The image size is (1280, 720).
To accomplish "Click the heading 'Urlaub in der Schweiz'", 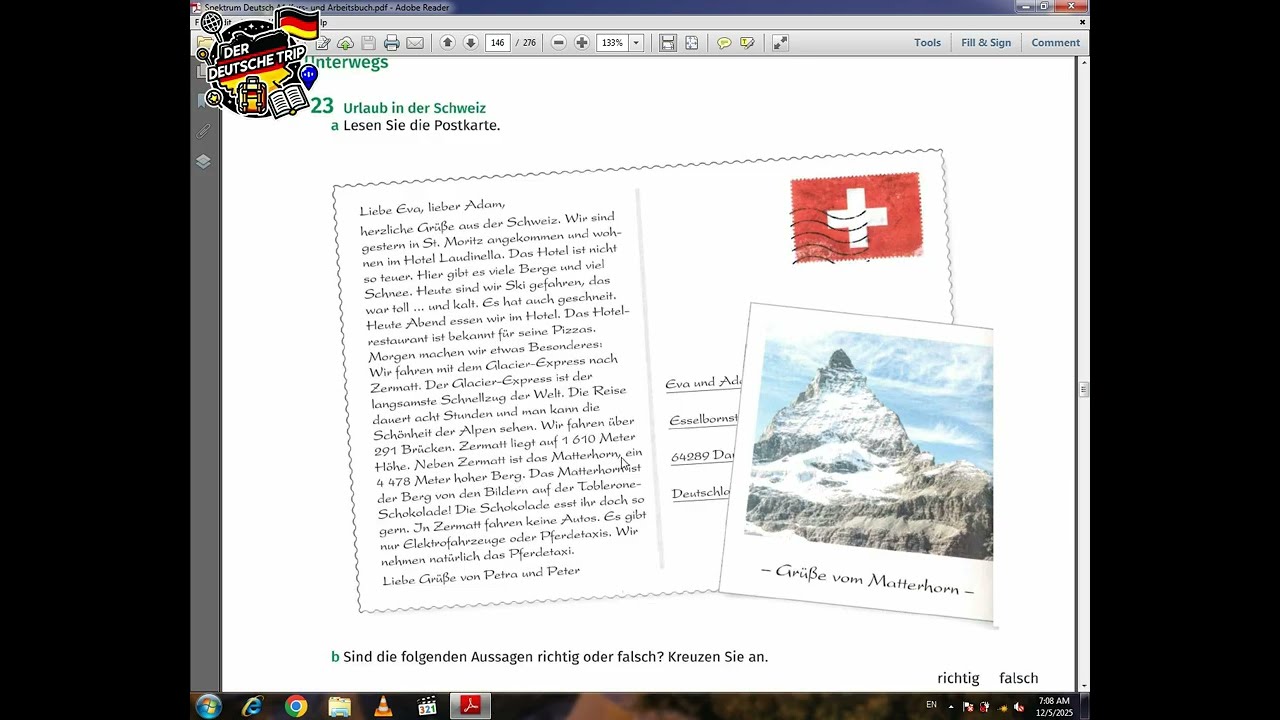I will point(414,108).
